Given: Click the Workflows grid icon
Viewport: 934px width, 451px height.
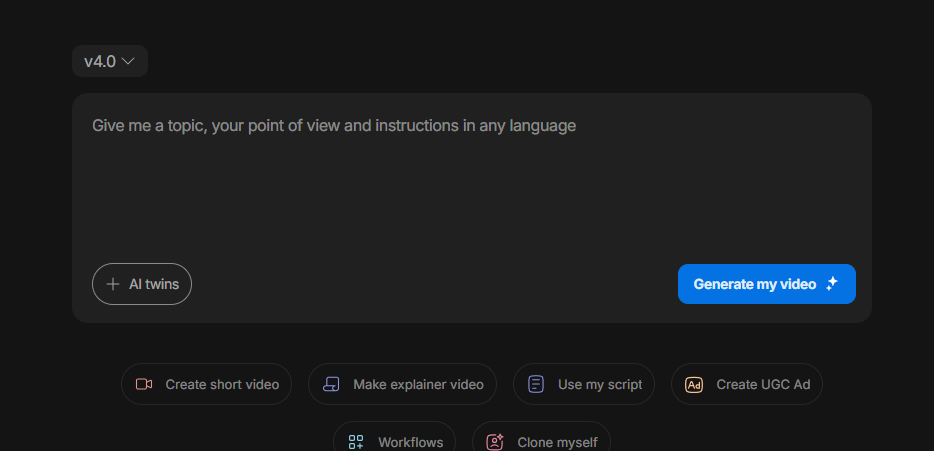Looking at the screenshot, I should pyautogui.click(x=355, y=441).
